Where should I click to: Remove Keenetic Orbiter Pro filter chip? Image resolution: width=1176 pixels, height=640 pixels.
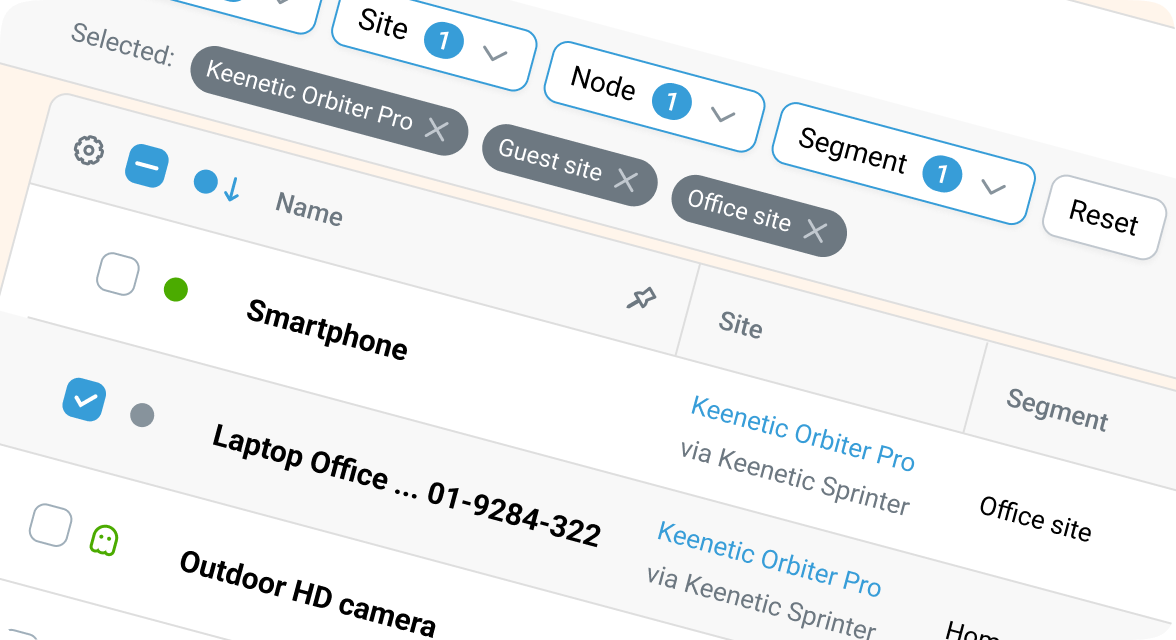[436, 130]
